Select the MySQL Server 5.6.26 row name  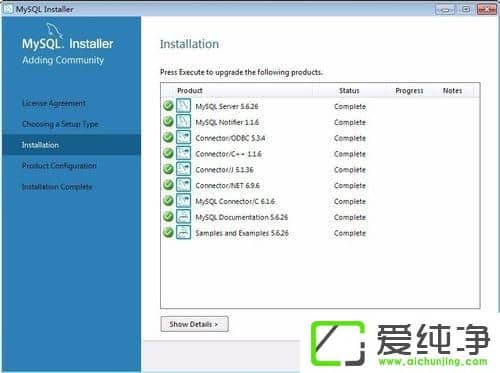(x=227, y=106)
